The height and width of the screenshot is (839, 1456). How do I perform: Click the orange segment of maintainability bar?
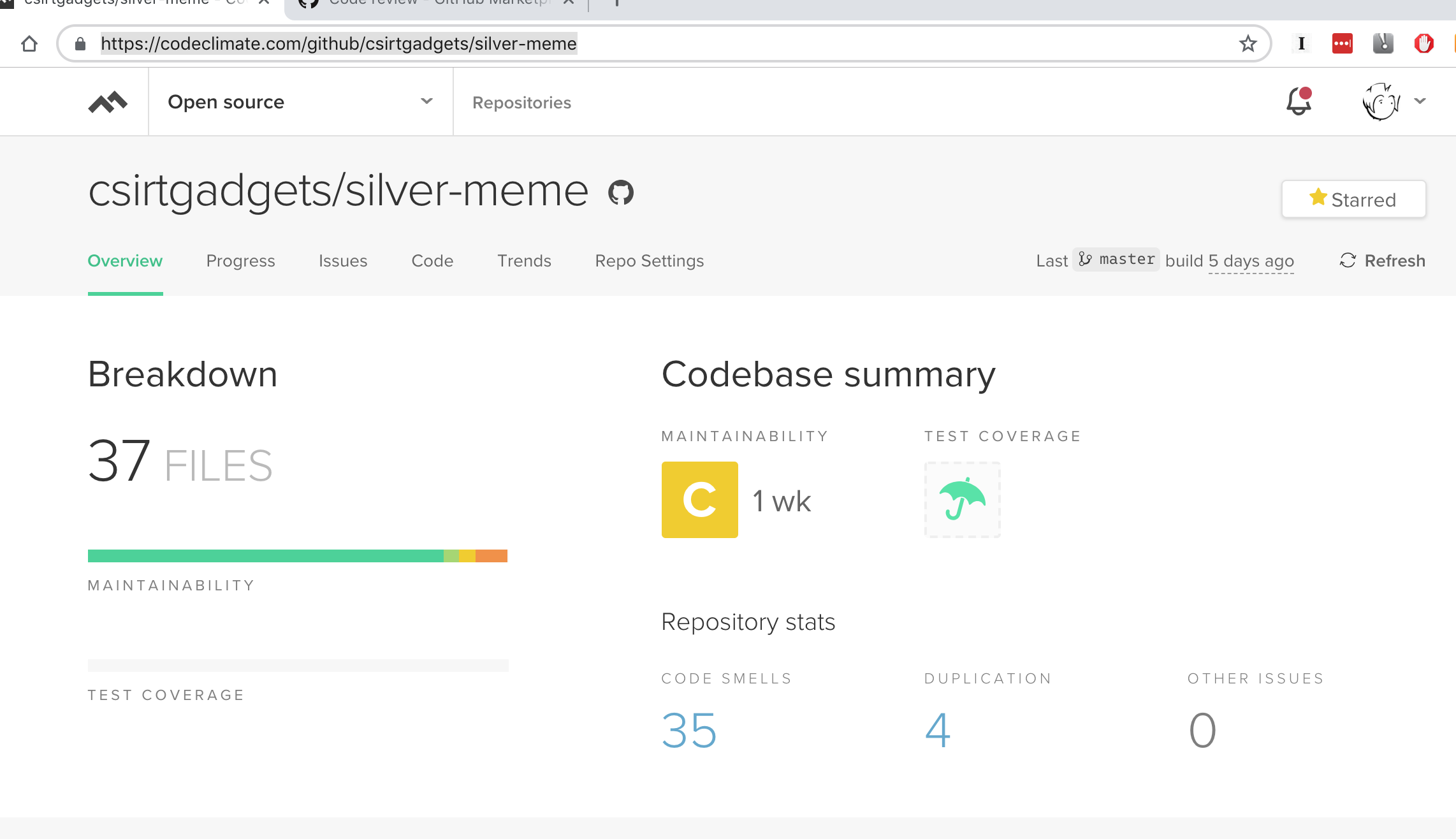tap(491, 556)
